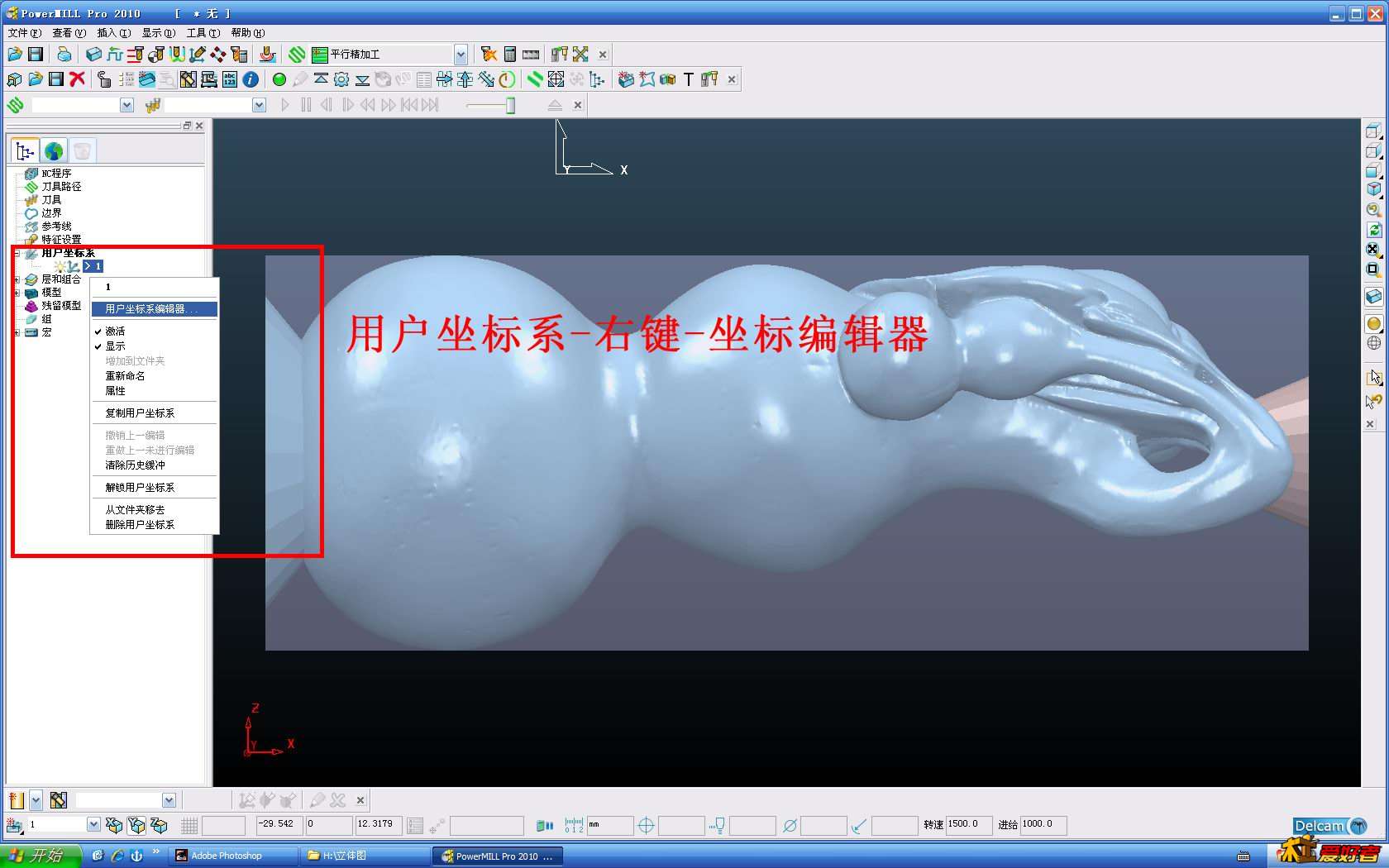Viewport: 1389px width, 868px height.
Task: Click the cursor select icon on right toolbar
Action: (x=1373, y=377)
